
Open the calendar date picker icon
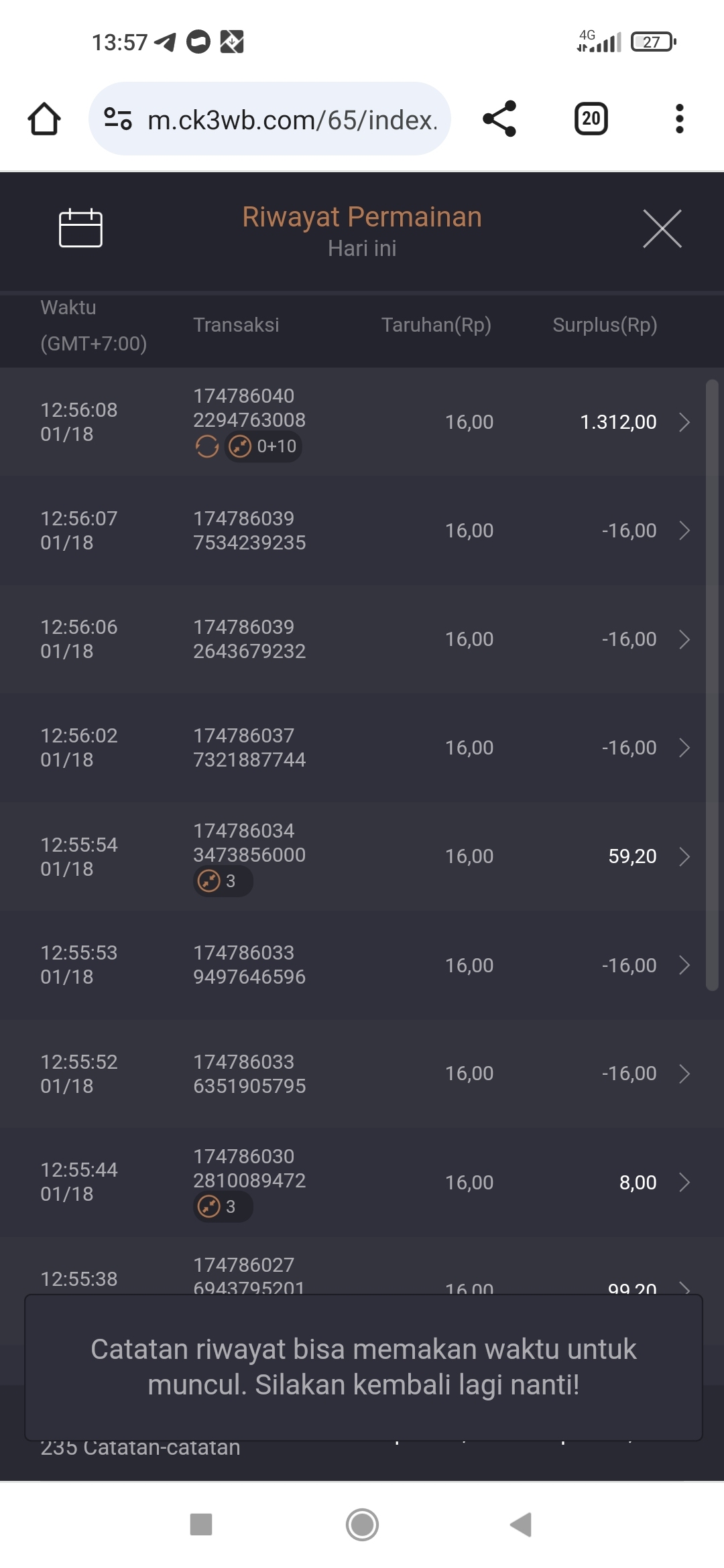pos(80,228)
